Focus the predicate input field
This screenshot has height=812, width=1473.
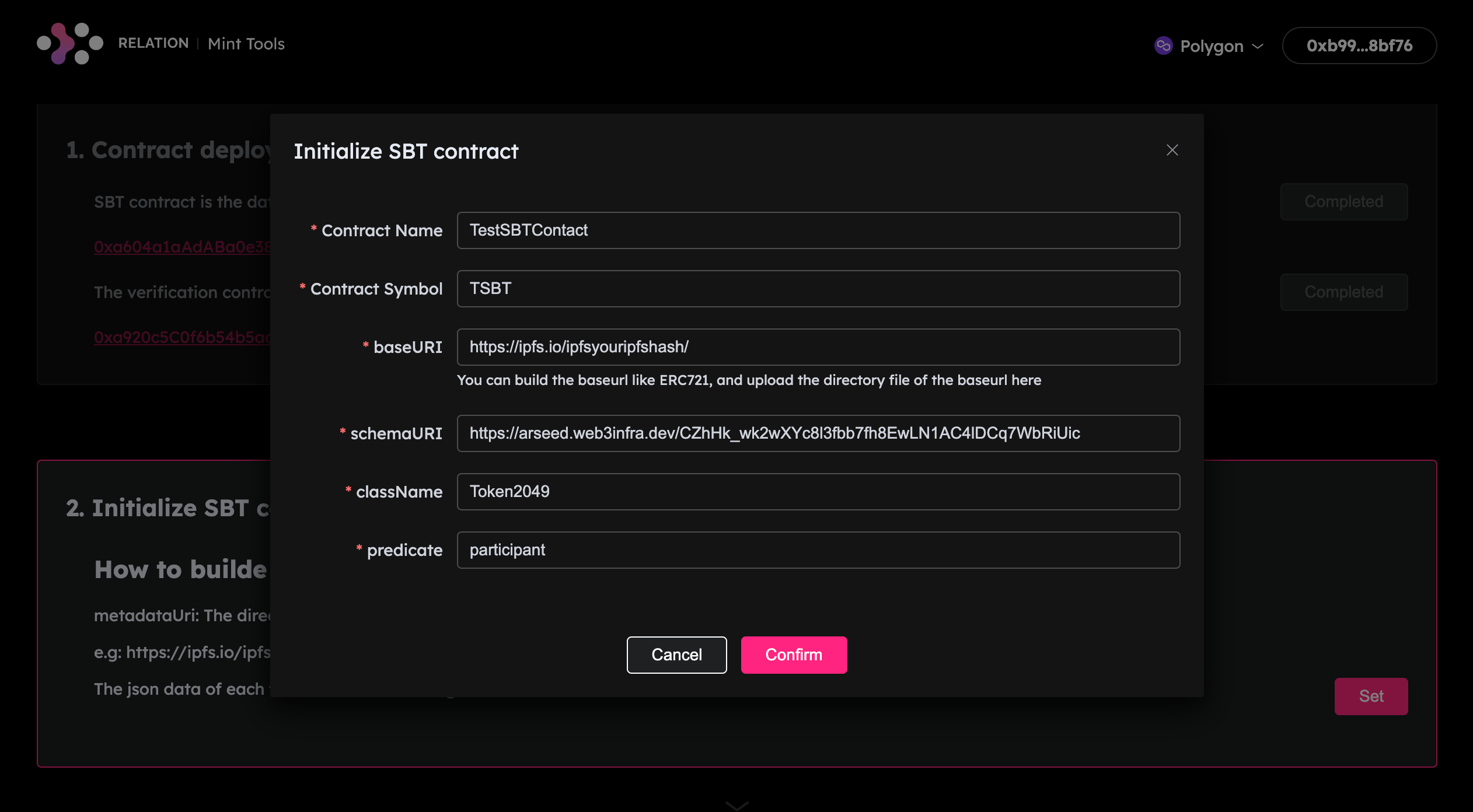click(818, 550)
